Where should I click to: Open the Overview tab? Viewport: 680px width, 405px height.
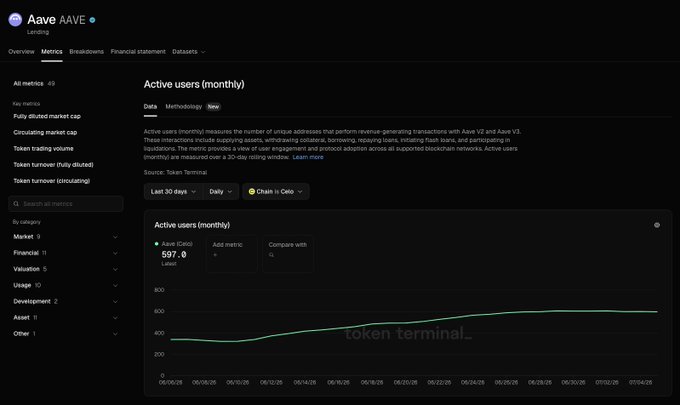click(21, 52)
